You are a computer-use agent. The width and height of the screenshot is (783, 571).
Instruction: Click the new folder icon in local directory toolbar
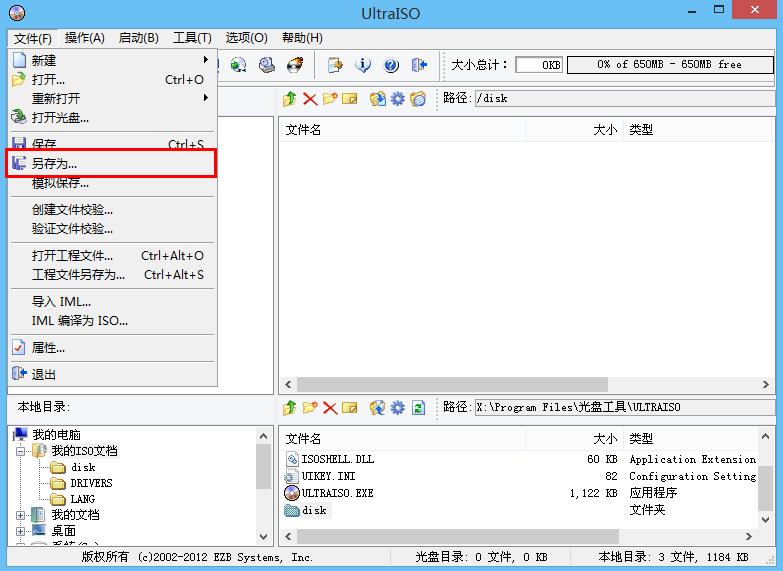tap(310, 408)
